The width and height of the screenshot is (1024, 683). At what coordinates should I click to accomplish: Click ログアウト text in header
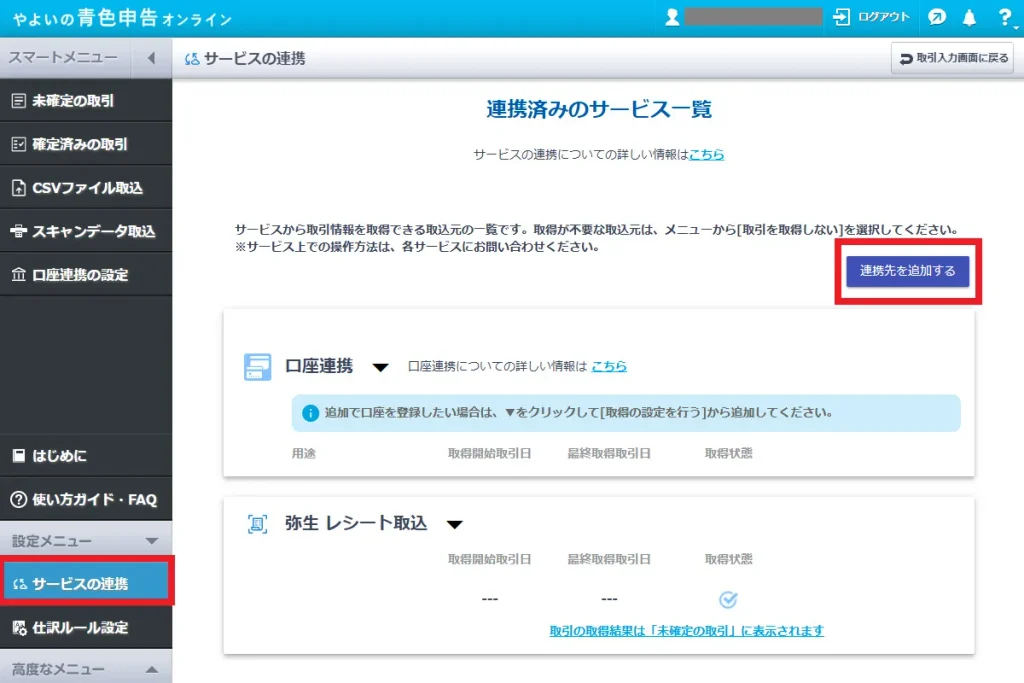(x=884, y=17)
